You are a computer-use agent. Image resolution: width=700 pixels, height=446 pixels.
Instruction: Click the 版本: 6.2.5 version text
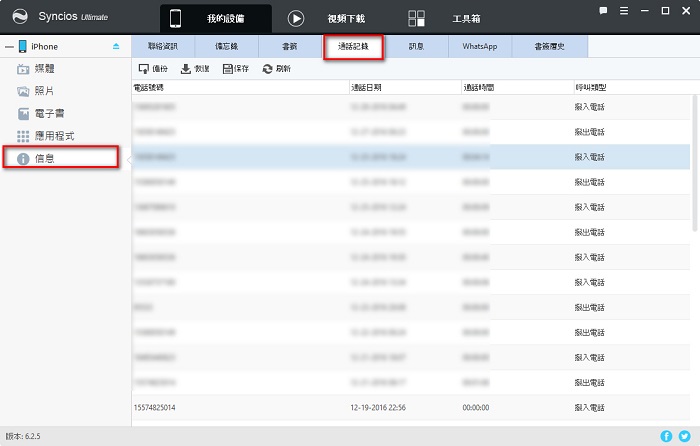pyautogui.click(x=23, y=436)
